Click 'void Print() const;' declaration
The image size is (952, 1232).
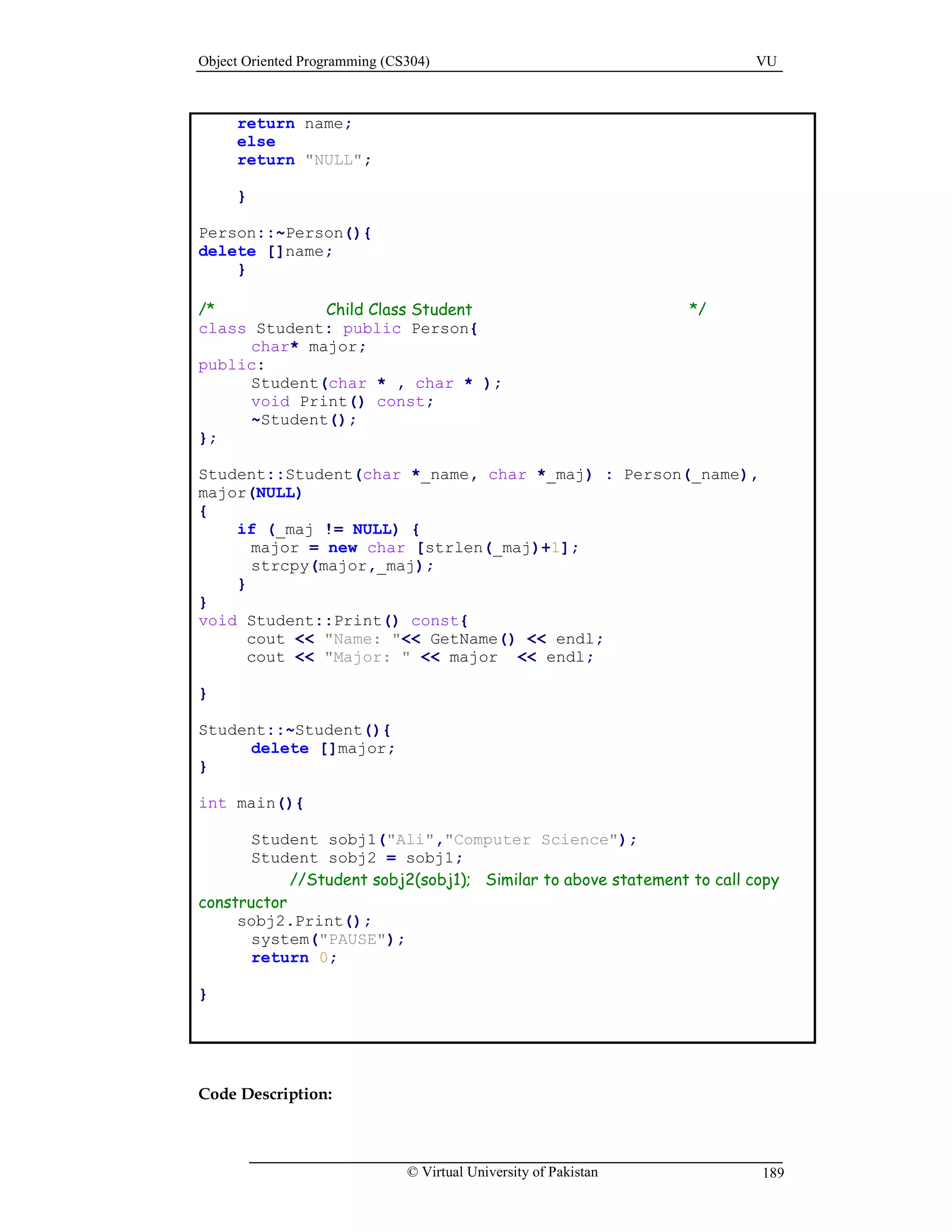(342, 402)
